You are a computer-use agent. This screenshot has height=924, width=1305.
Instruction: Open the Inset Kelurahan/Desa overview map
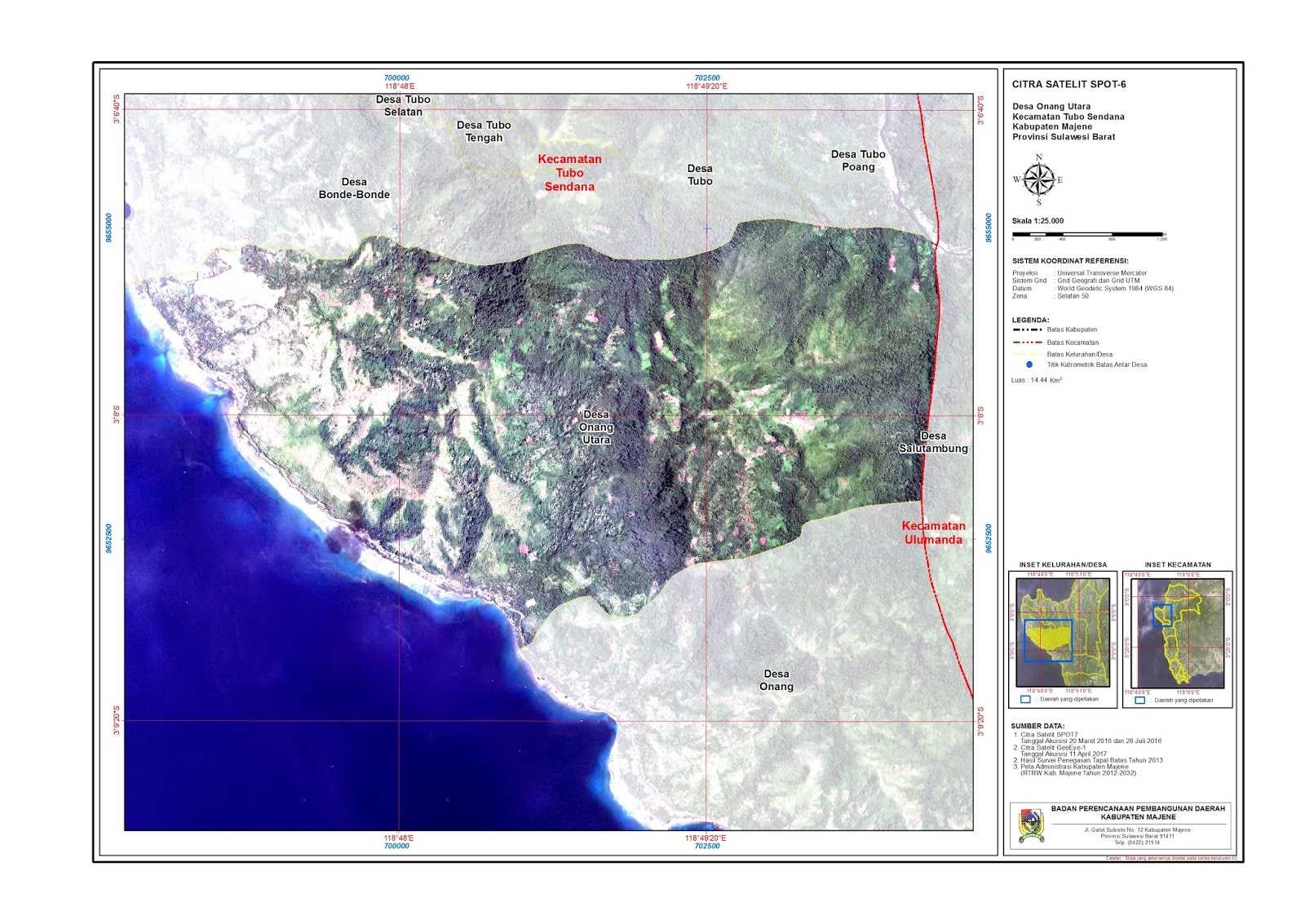coord(1063,632)
